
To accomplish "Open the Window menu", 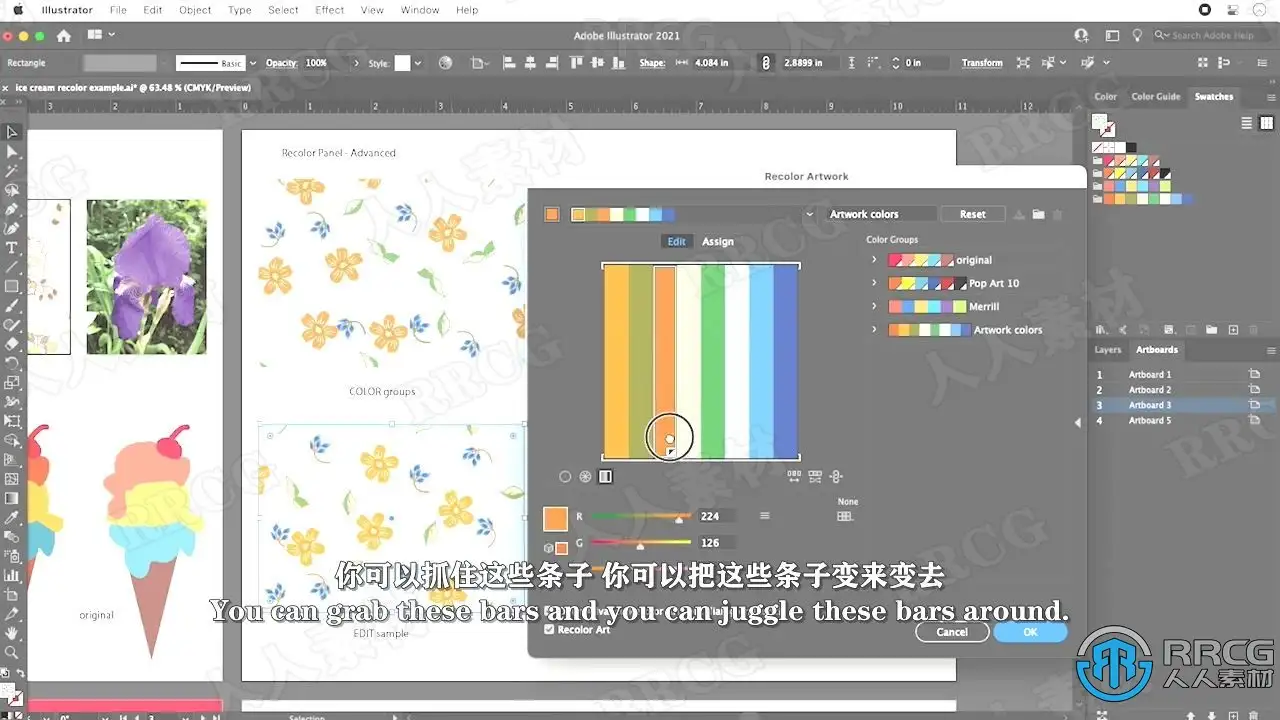I will [420, 10].
